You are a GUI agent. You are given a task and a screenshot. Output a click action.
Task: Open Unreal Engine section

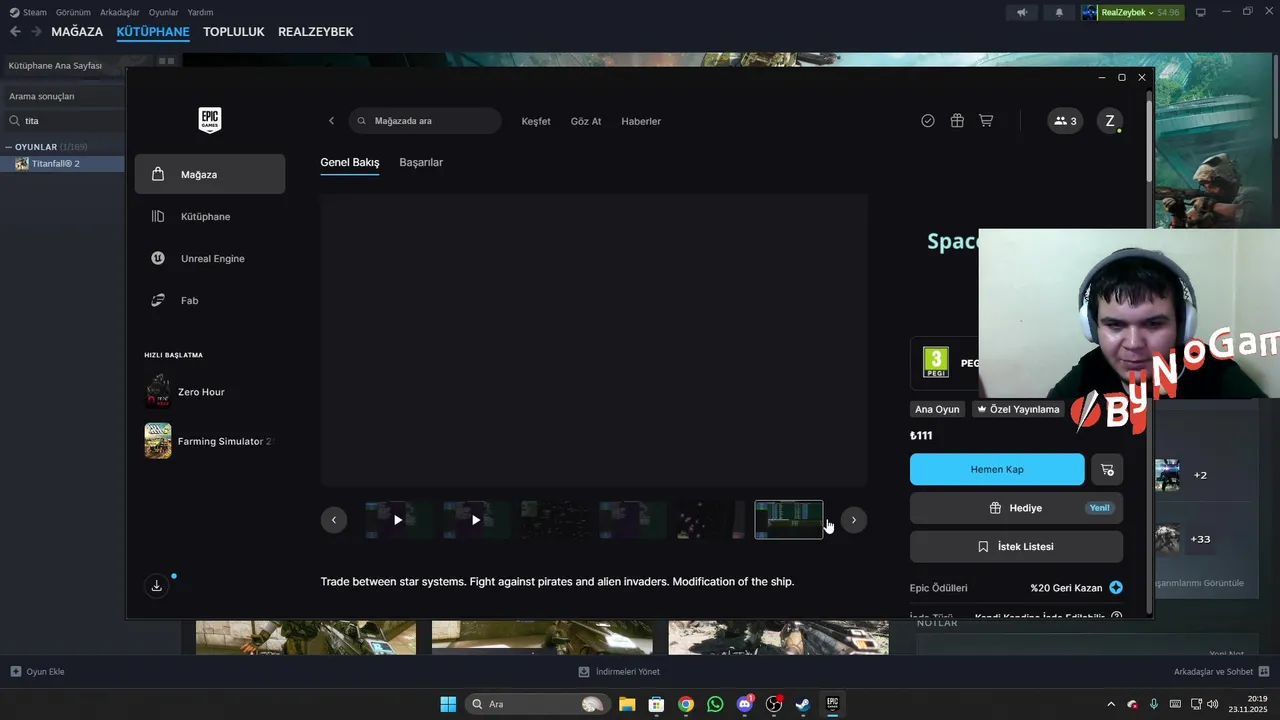[210, 258]
